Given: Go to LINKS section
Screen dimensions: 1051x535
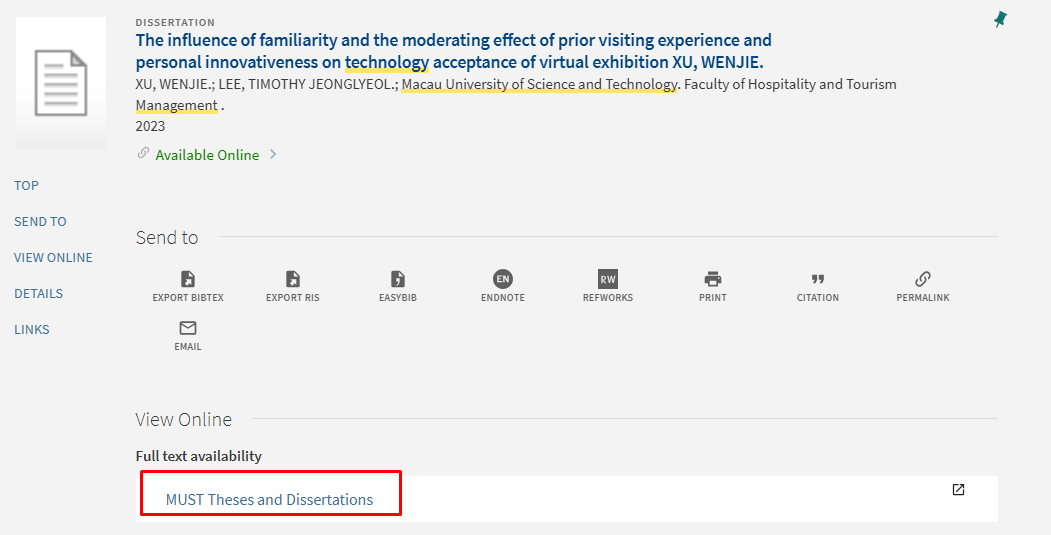Looking at the screenshot, I should (32, 329).
